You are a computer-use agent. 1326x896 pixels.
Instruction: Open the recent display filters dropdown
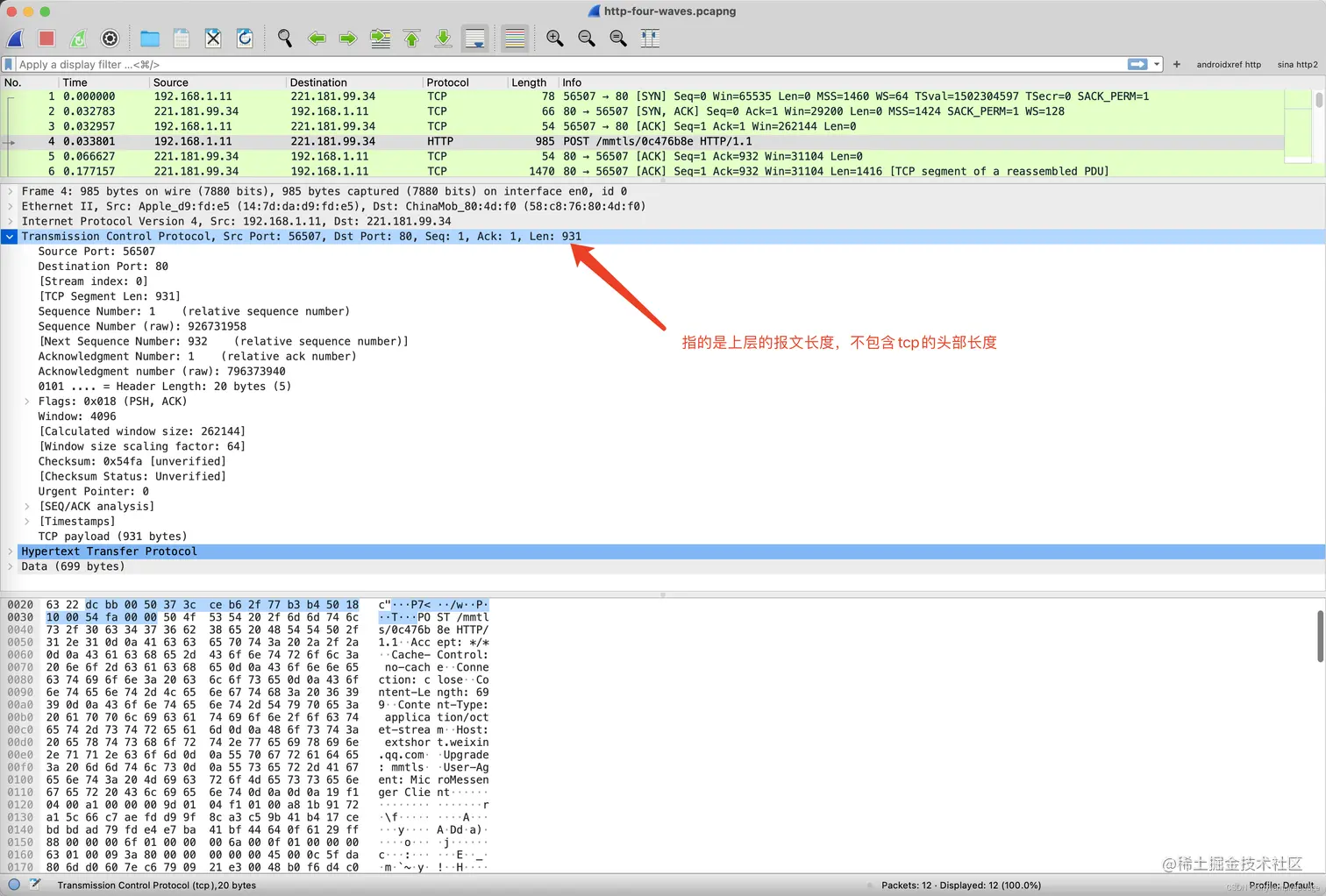pos(1157,64)
